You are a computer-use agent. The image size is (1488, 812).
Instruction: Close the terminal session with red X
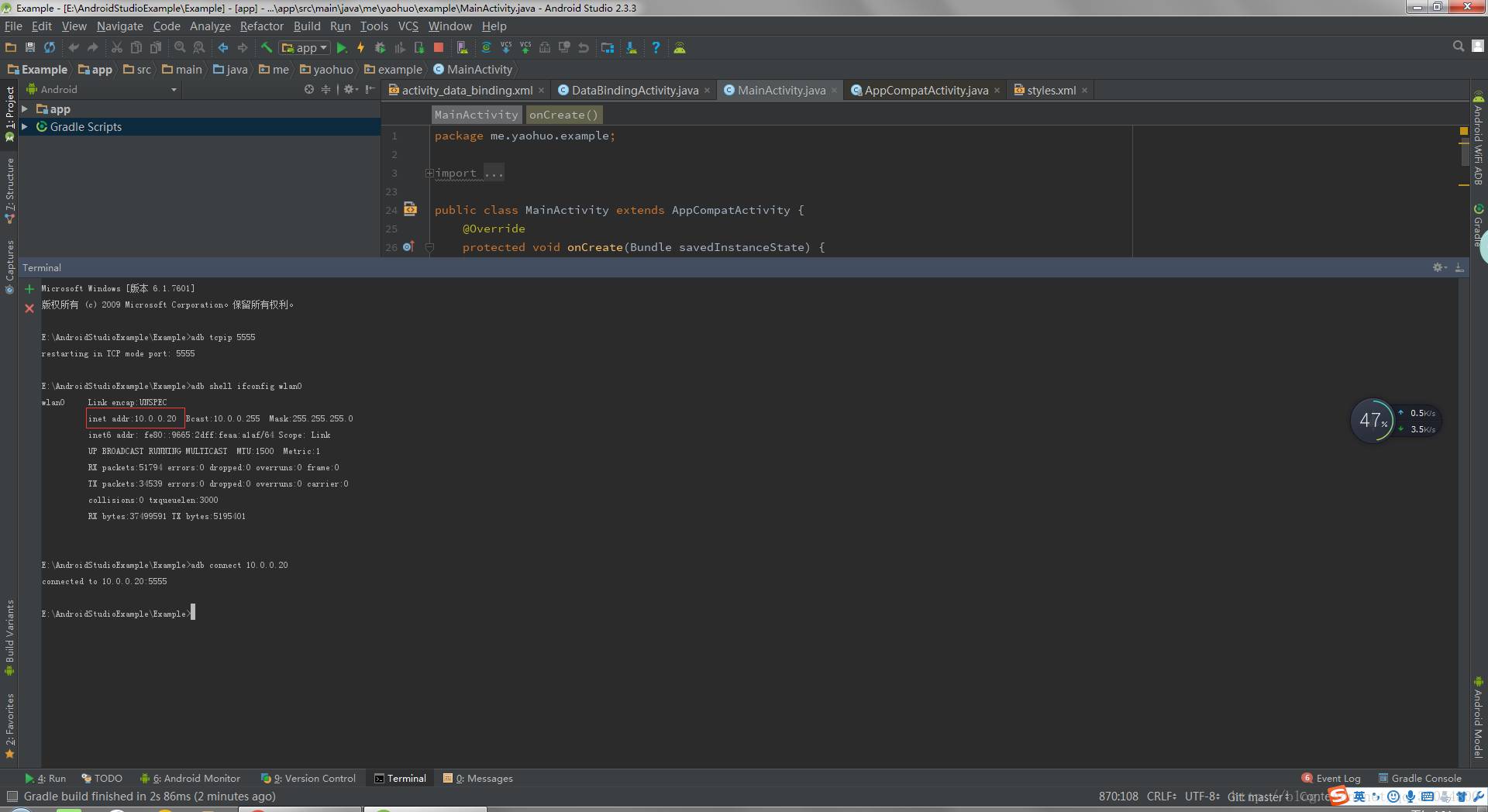coord(29,308)
